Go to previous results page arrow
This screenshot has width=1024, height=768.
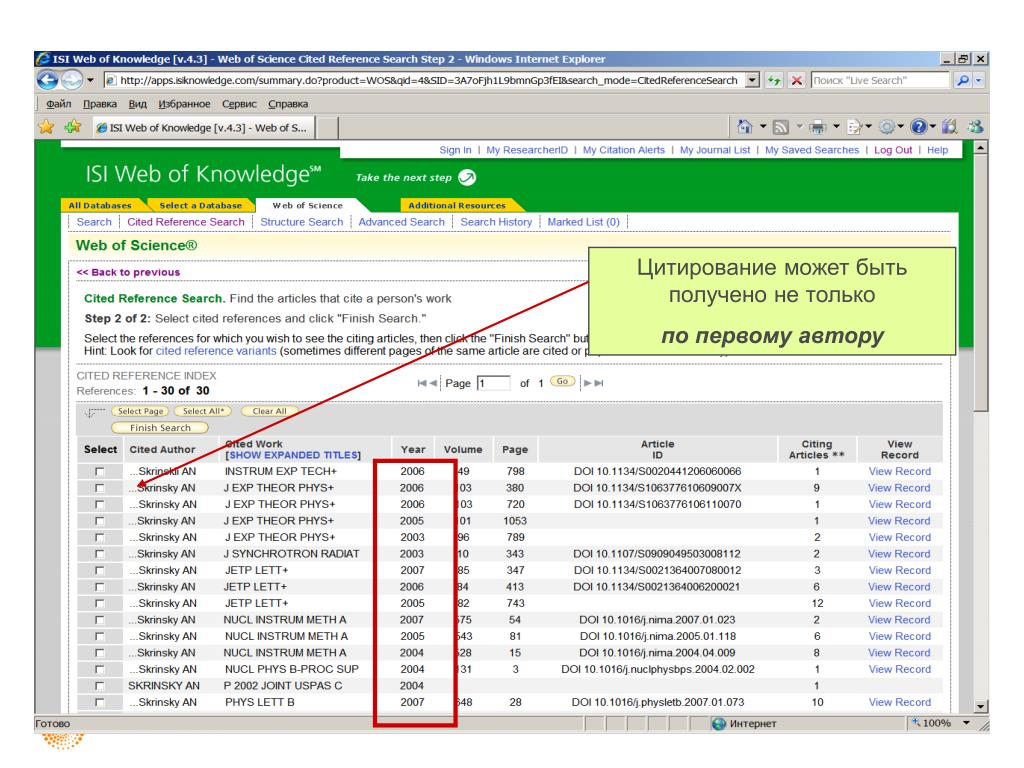point(433,383)
